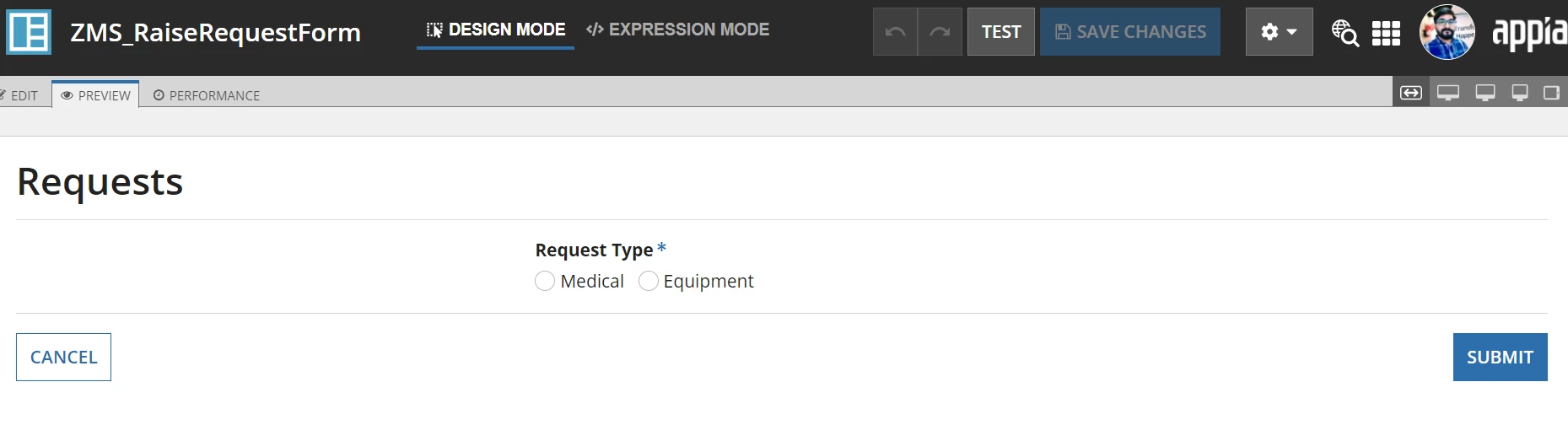Click the Cancel button
This screenshot has height=425, width=1568.
pos(63,357)
